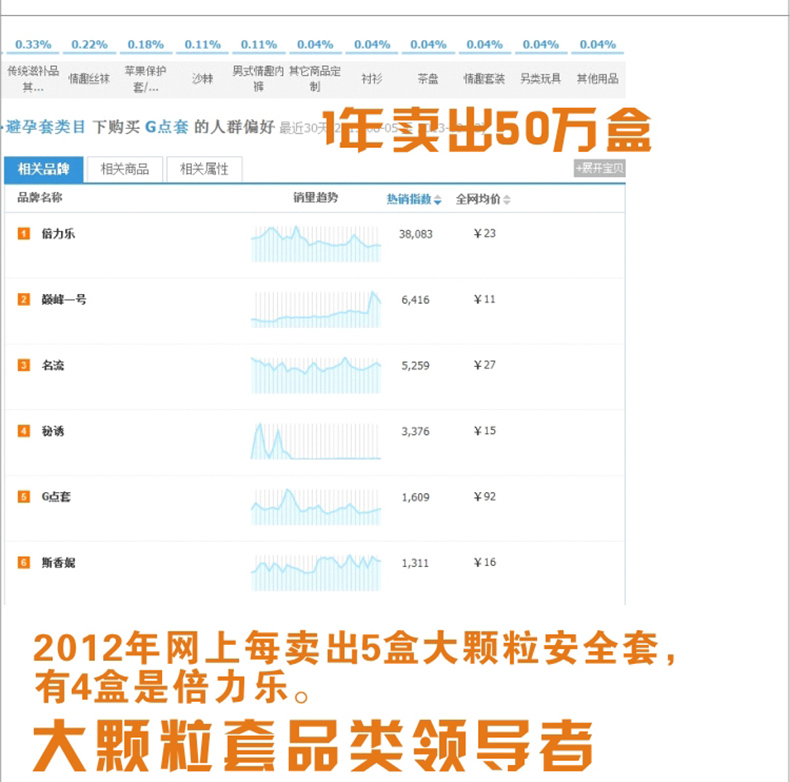This screenshot has height=782, width=790.
Task: Click average price ¥92
Action: pos(485,496)
